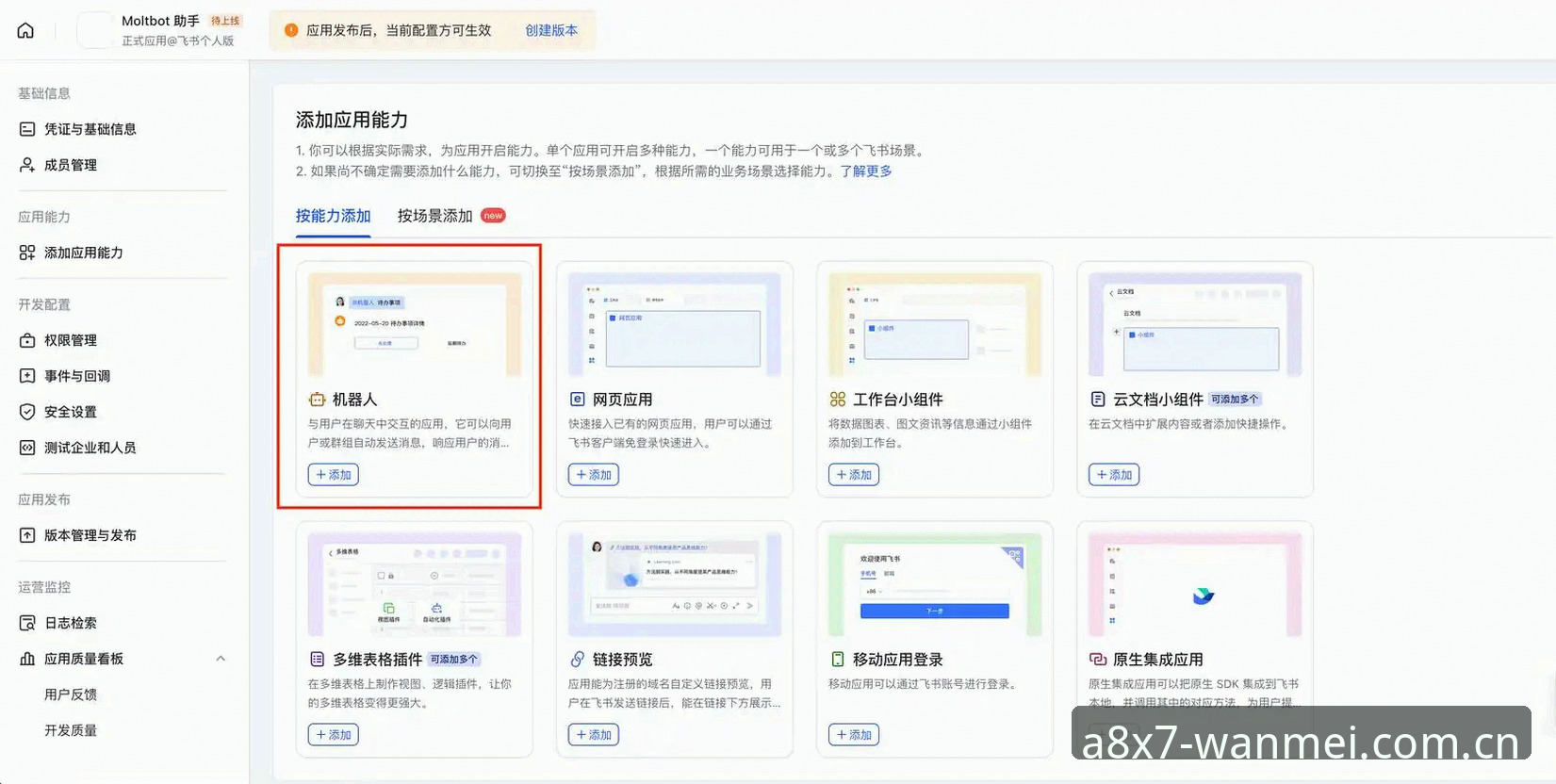
Task: Click 可添加多个 tag on 云文档小组件
Action: [x=1235, y=400]
